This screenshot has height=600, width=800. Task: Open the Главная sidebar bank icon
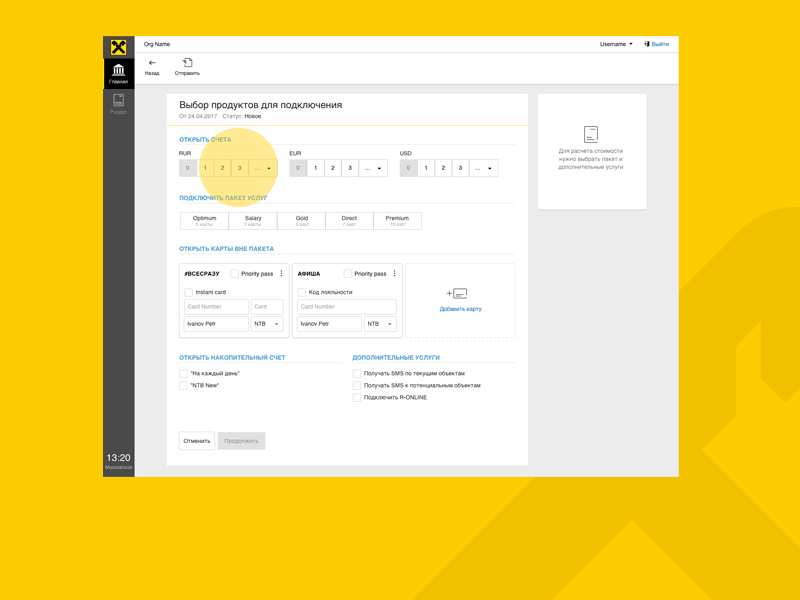(x=118, y=68)
